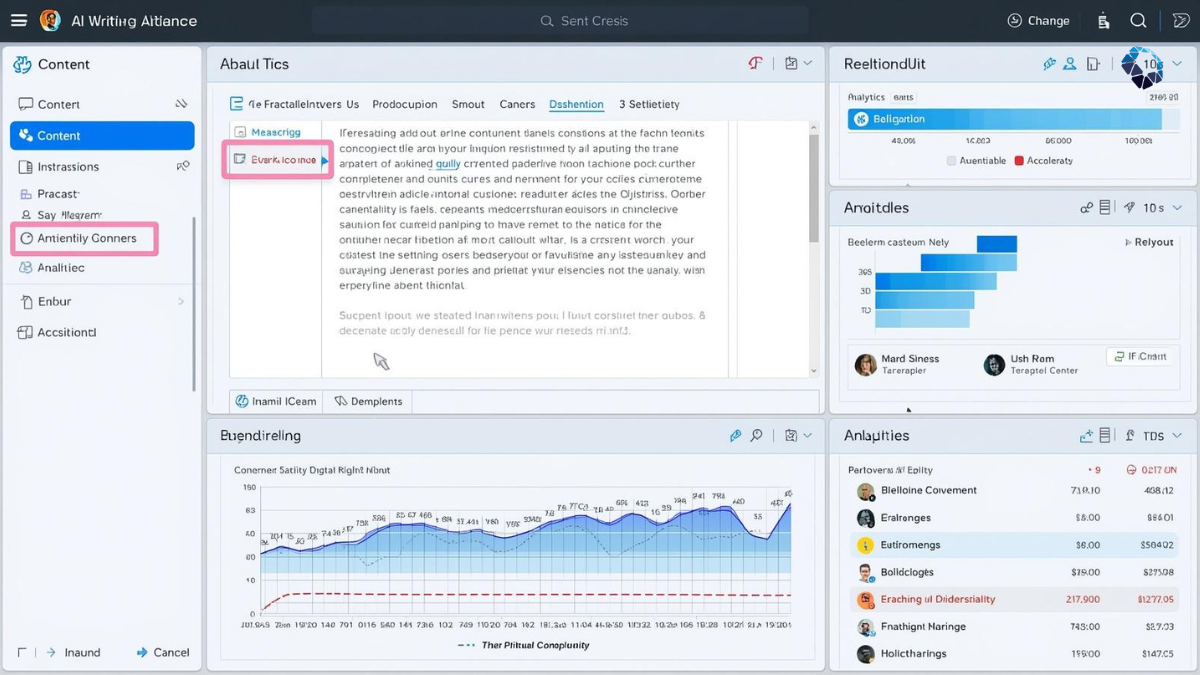Open the Inamil ICeam bottom tab

pyautogui.click(x=276, y=401)
